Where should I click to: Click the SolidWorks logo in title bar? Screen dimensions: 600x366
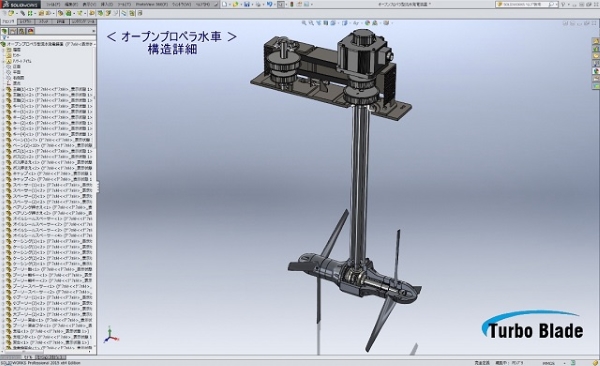pos(20,5)
